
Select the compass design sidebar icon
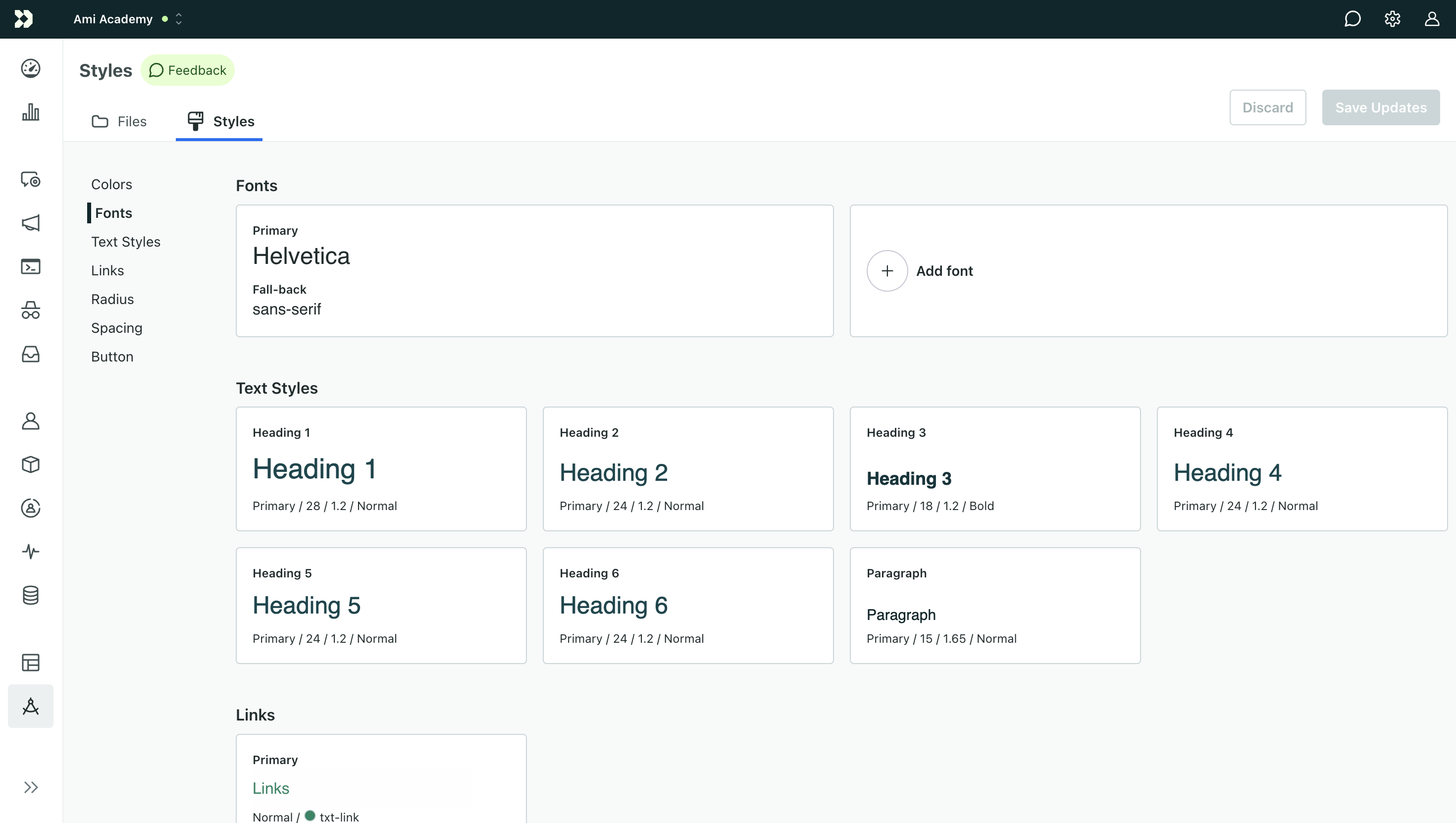pos(31,706)
